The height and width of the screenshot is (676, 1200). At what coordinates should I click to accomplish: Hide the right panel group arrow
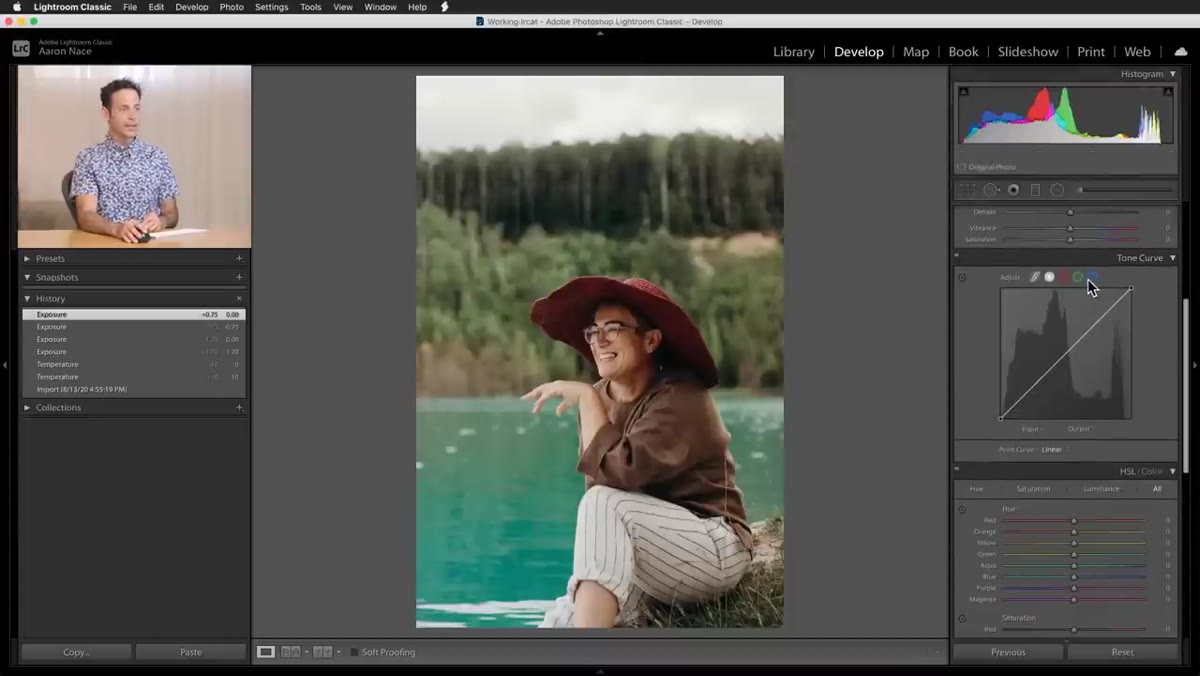click(x=1195, y=365)
